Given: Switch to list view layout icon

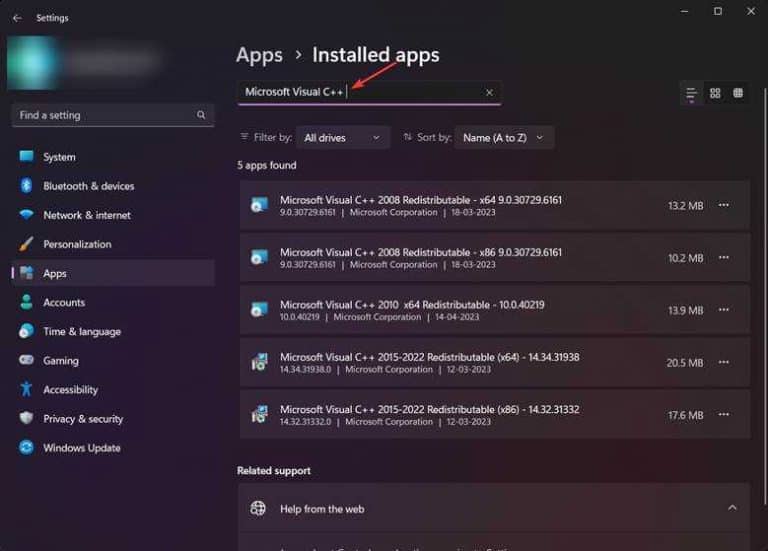Looking at the screenshot, I should [691, 93].
